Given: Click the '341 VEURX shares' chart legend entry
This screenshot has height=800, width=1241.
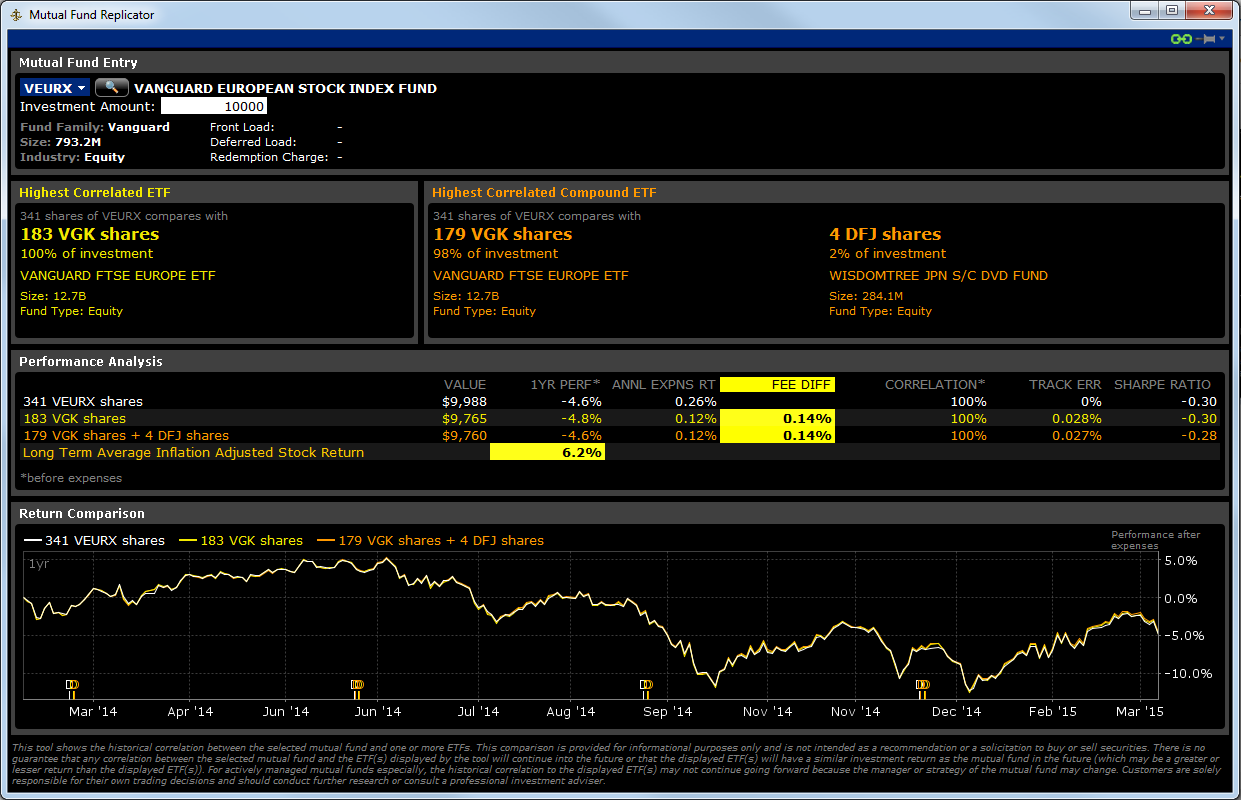Looking at the screenshot, I should click(x=93, y=540).
